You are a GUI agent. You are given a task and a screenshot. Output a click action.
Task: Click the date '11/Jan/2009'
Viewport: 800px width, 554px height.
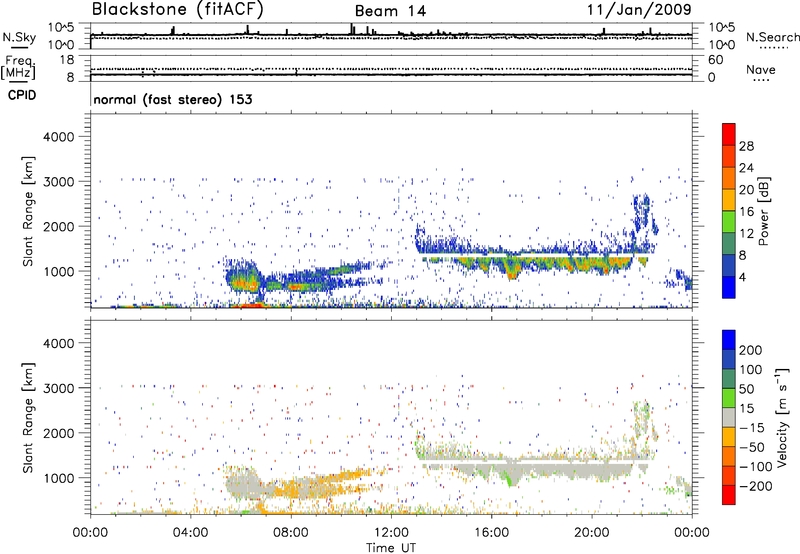point(639,9)
